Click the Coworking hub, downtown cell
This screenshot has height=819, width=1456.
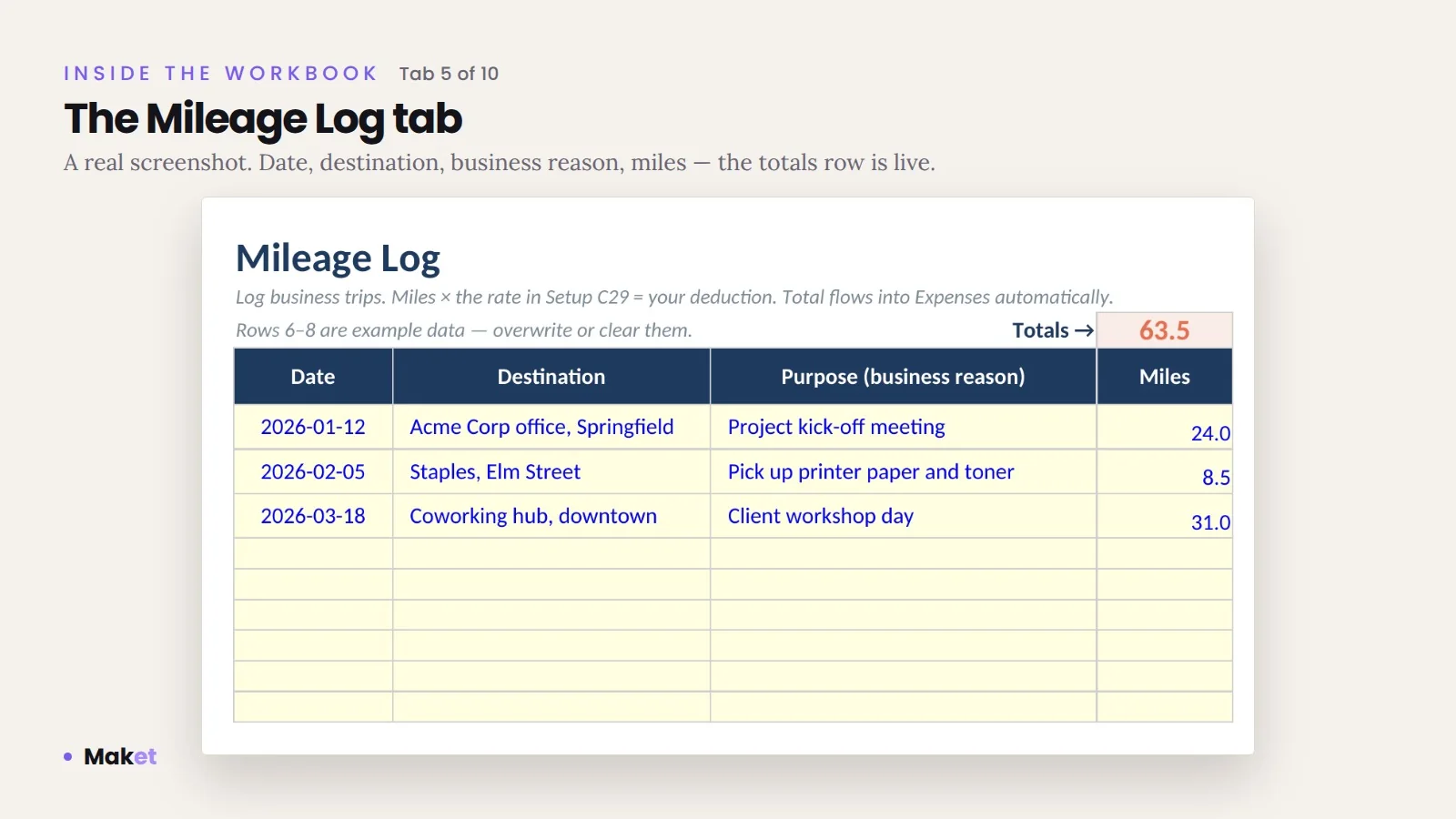(551, 516)
